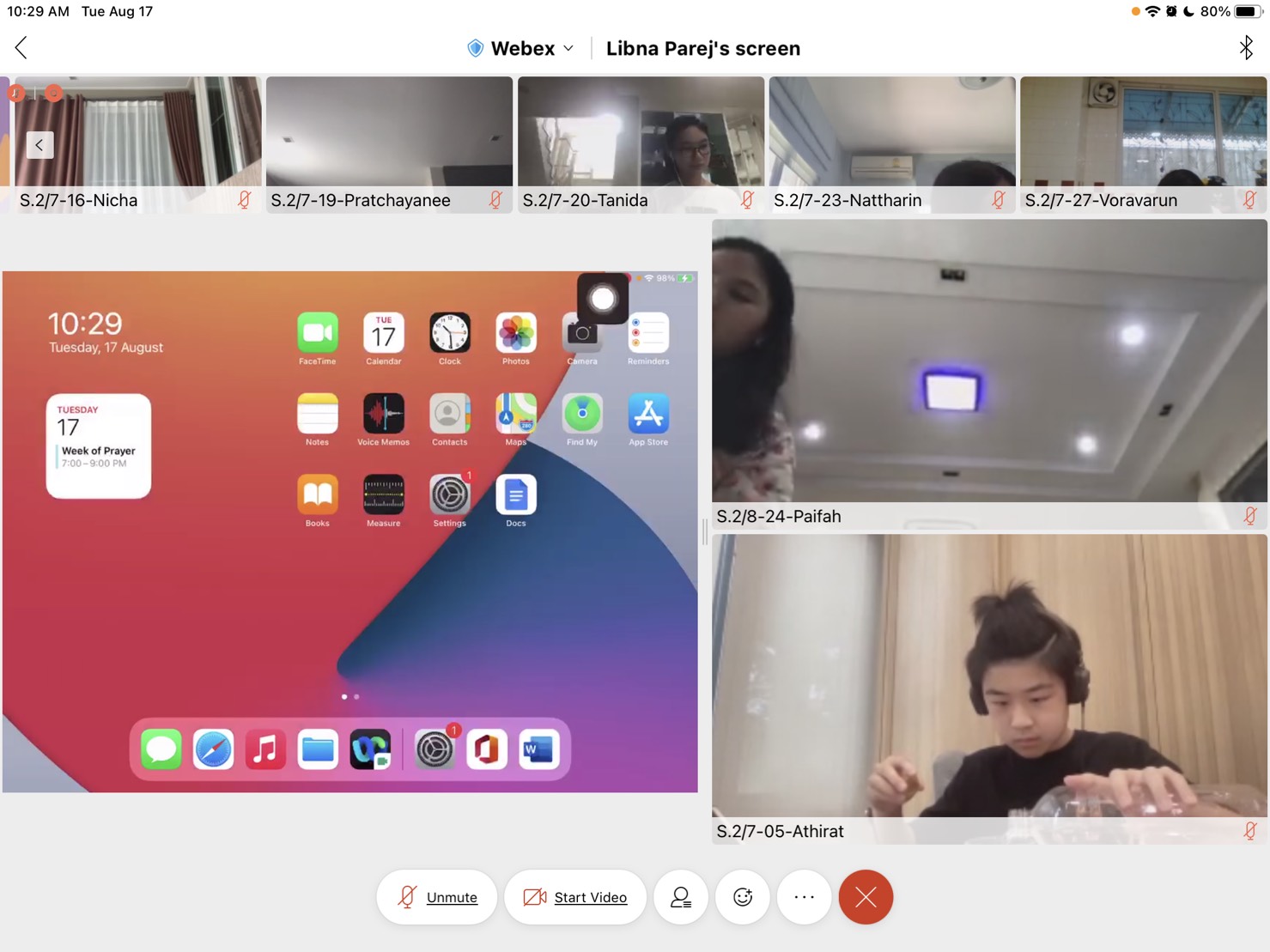Tap muted mic icon beside Nicha
The width and height of the screenshot is (1270, 952).
click(x=244, y=200)
